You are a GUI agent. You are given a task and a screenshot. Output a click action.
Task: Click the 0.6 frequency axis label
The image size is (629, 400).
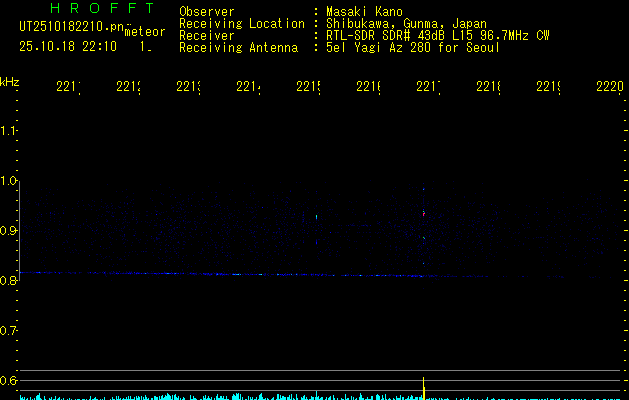8,380
